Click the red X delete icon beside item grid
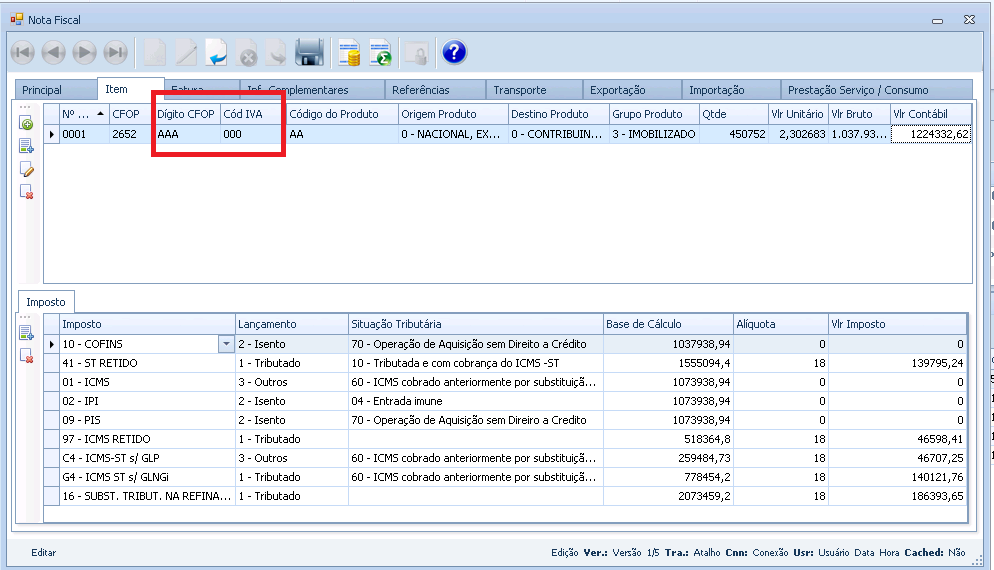Screen dimensions: 994x570 point(27,191)
